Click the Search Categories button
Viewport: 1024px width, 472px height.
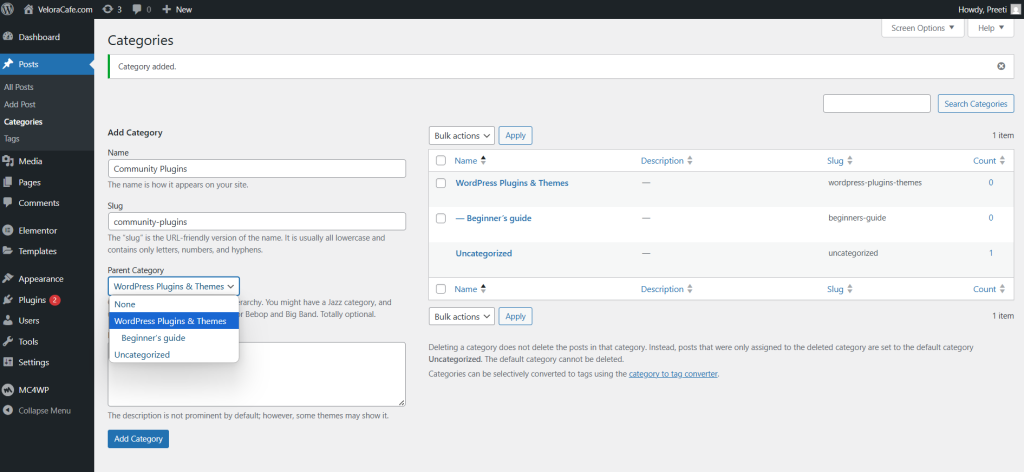pos(976,104)
